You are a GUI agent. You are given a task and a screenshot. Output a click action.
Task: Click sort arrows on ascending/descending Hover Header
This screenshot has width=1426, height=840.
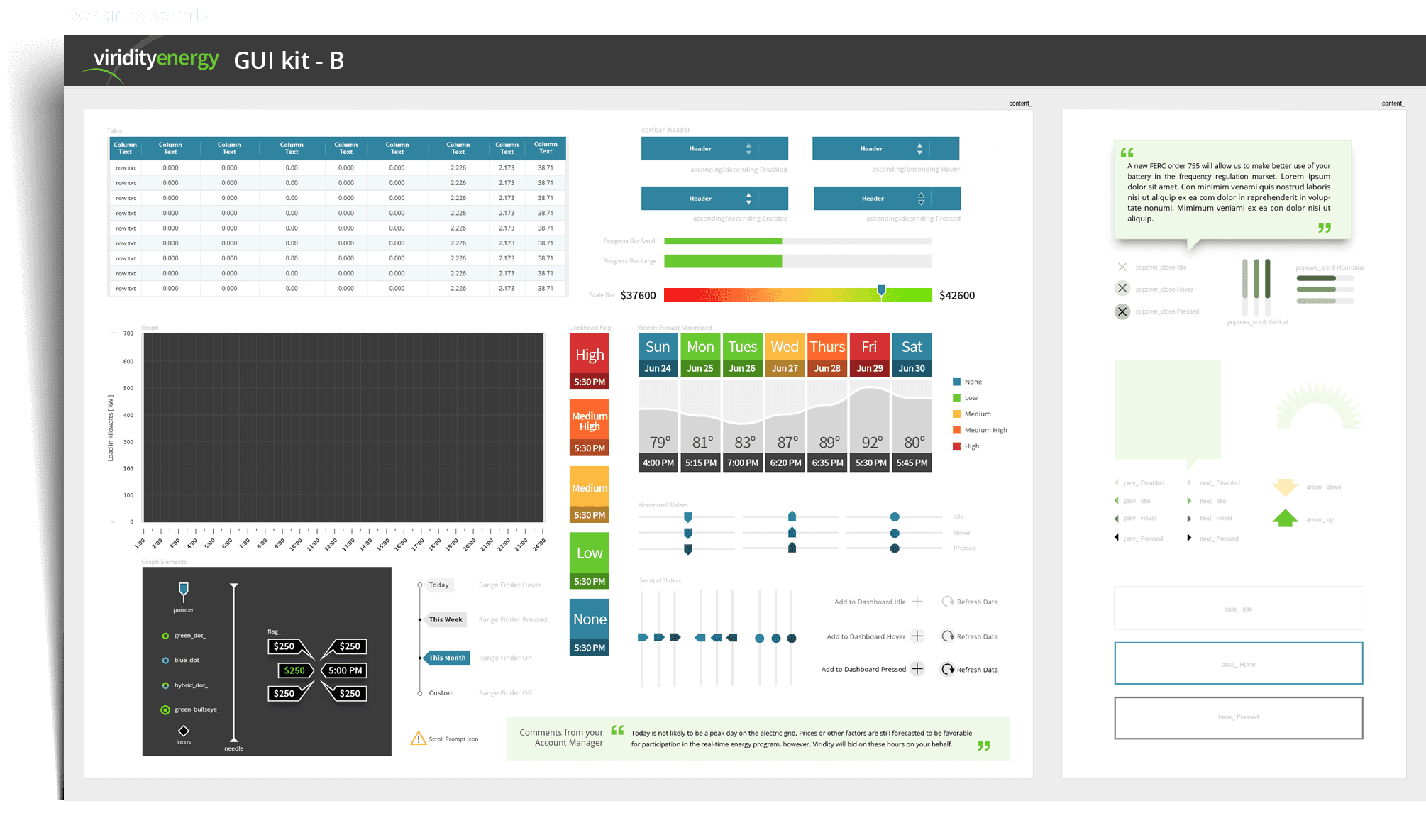[x=919, y=149]
